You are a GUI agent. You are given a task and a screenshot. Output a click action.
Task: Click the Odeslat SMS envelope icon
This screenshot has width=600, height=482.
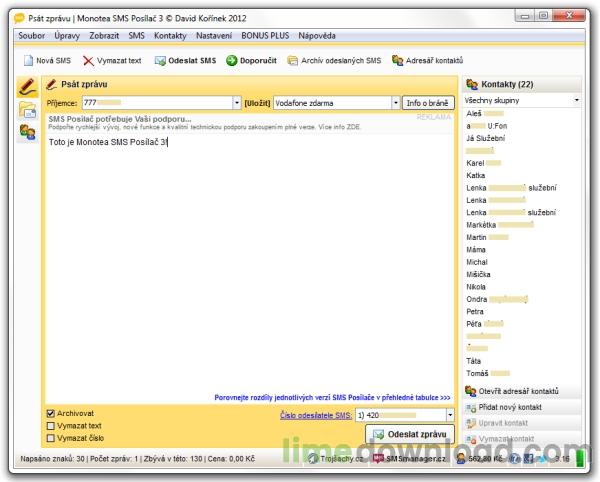(160, 60)
